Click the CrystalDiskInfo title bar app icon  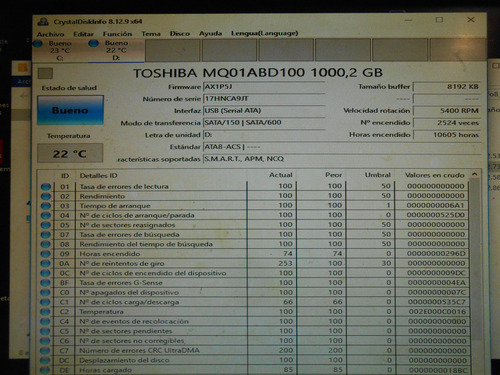coord(43,22)
